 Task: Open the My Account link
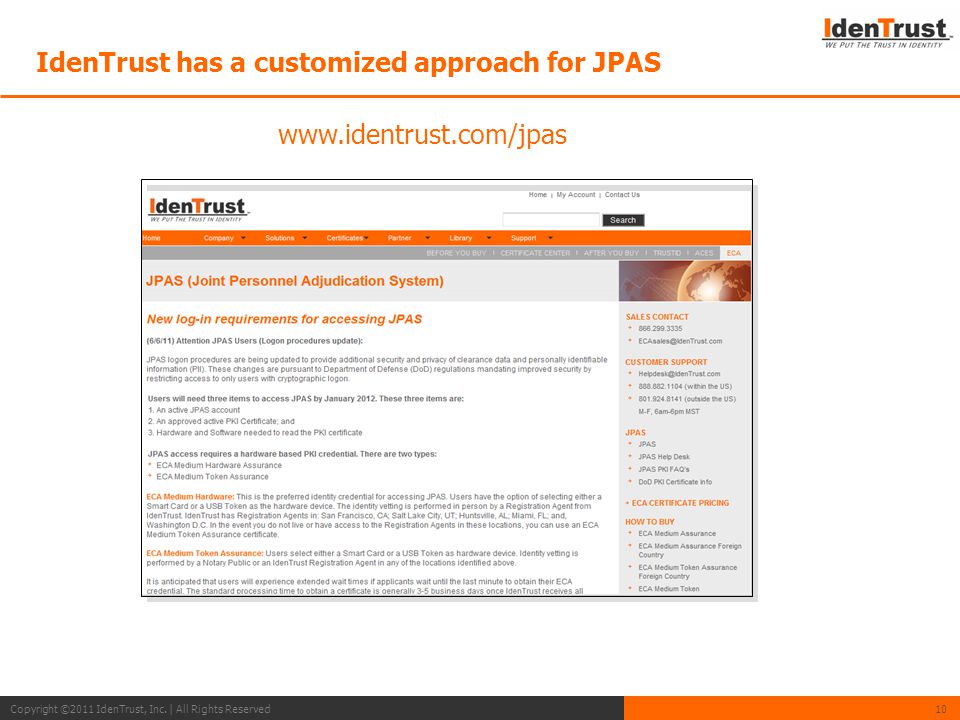(x=576, y=195)
